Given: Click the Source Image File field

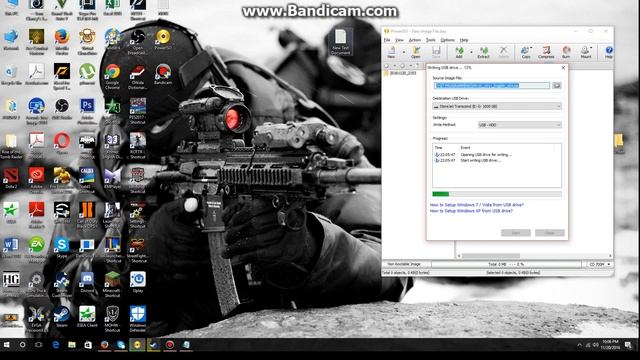Looking at the screenshot, I should pos(492,85).
